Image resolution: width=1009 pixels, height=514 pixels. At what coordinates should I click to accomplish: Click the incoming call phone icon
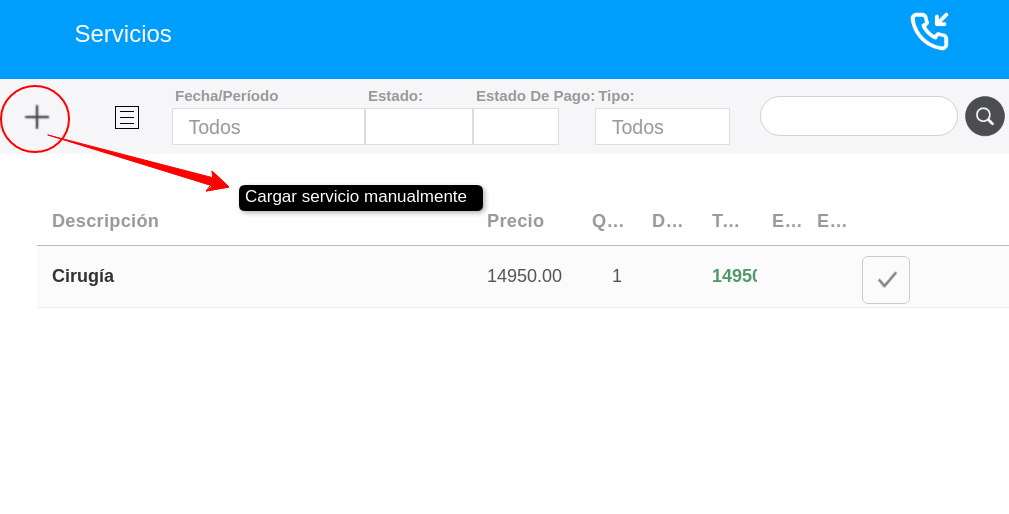(x=929, y=32)
